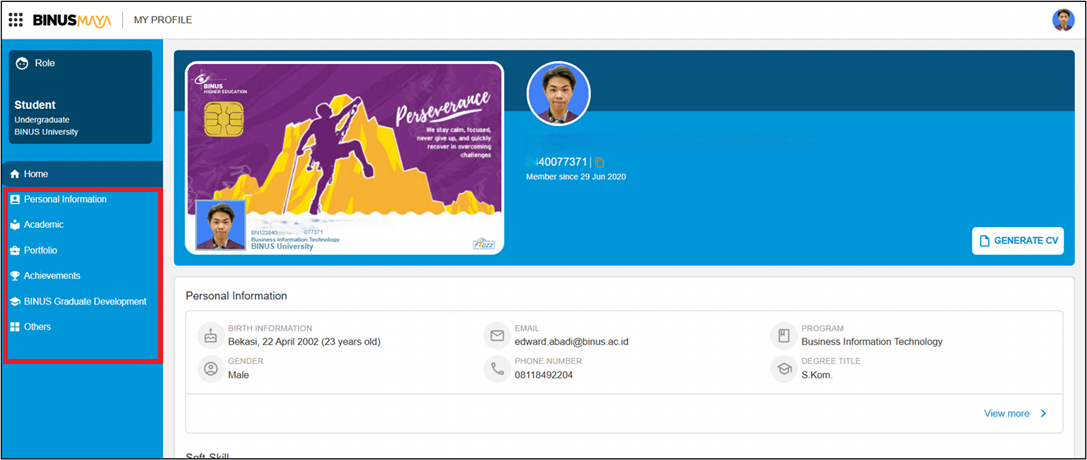Screen dimensions: 1087x460
Task: Click the Others grid icon
Action: coord(15,327)
